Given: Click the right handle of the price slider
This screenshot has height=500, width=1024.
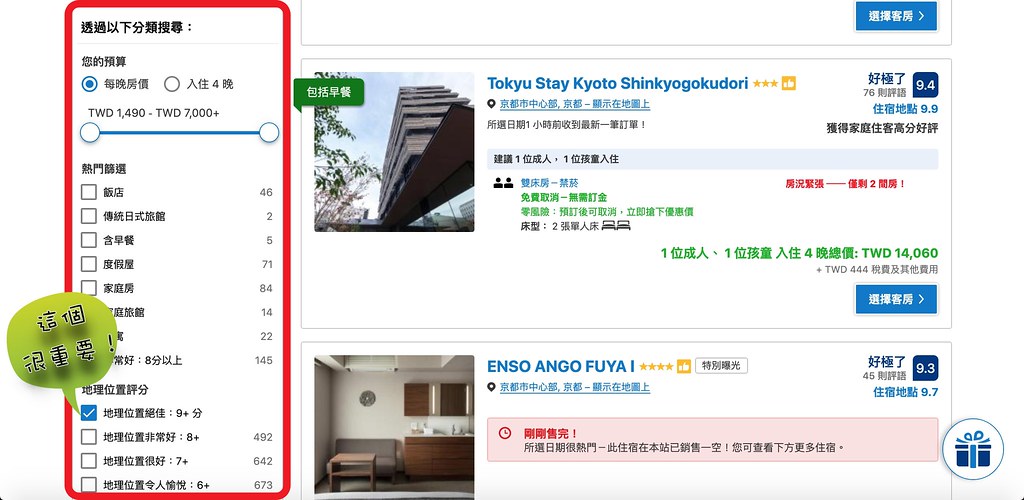Looking at the screenshot, I should click(268, 132).
